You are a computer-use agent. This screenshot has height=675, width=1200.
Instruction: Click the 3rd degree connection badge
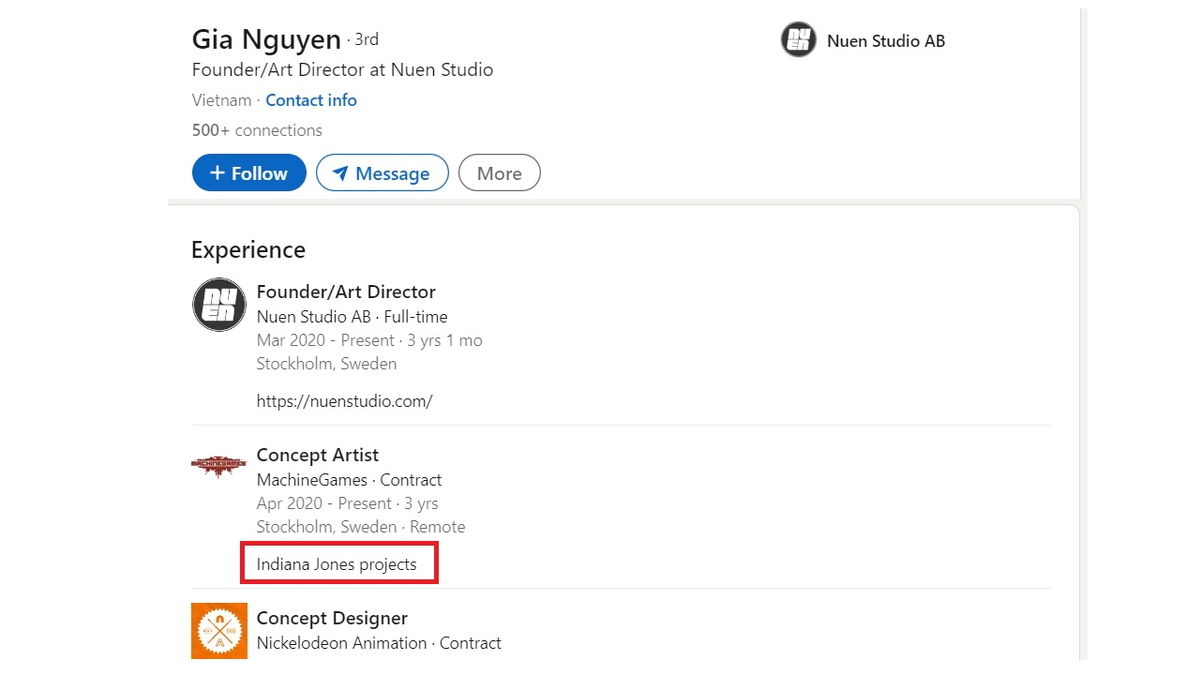click(x=367, y=40)
